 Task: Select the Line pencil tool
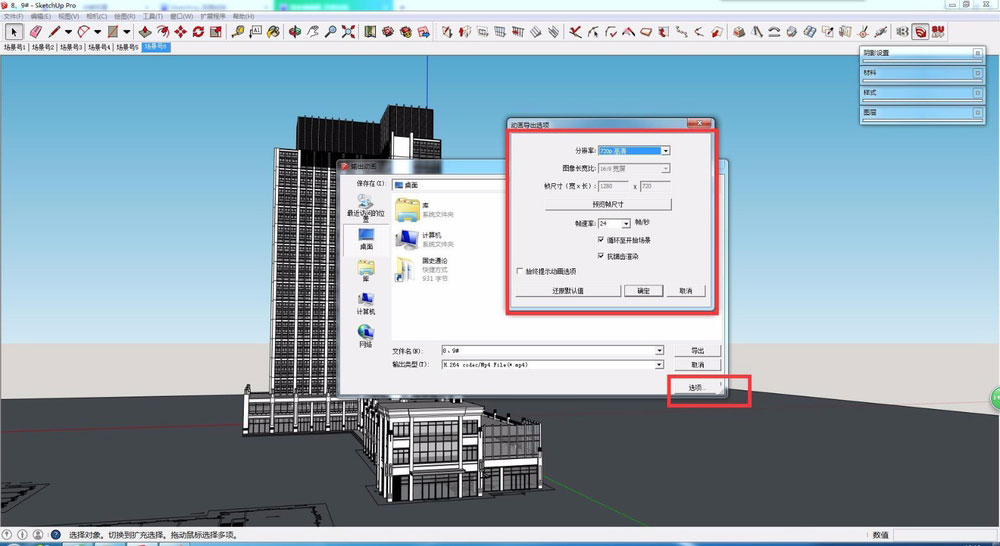(x=54, y=31)
